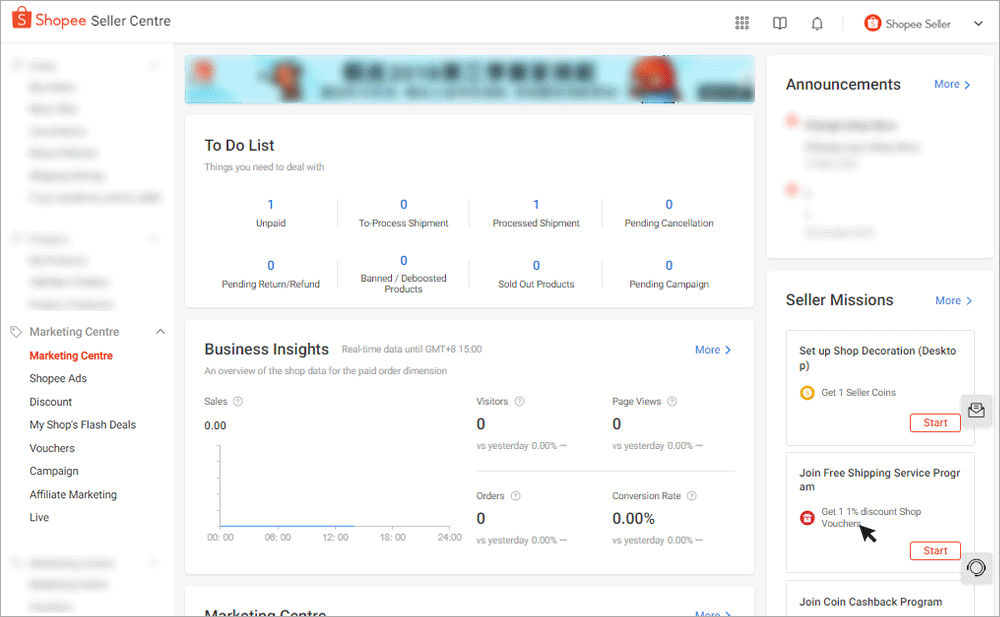This screenshot has height=617, width=1000.
Task: Click More next to Announcements
Action: [x=951, y=84]
